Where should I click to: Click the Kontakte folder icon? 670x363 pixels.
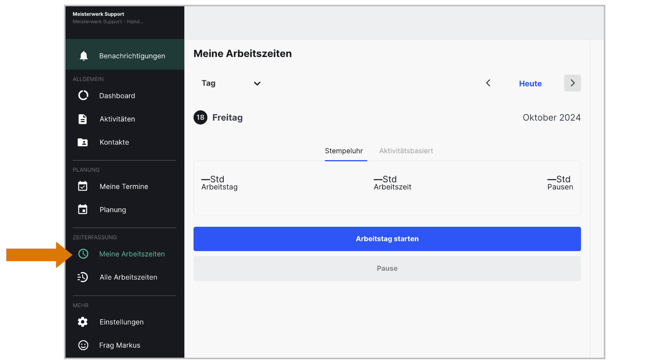82,142
